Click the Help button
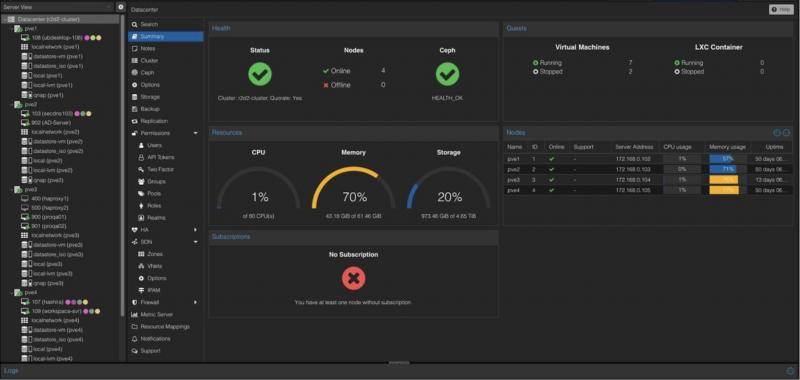Screen dimensions: 800x380 781,9
